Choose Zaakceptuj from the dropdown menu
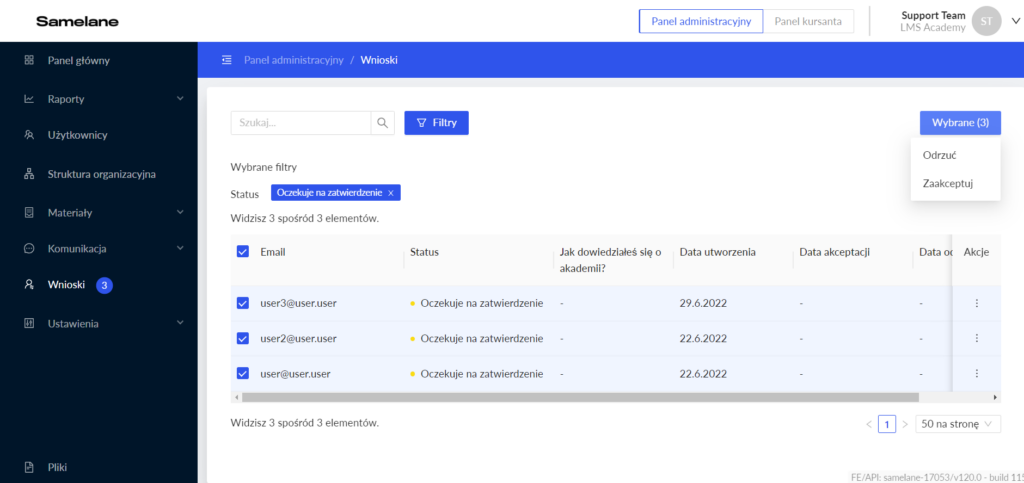The image size is (1024, 483). point(947,183)
